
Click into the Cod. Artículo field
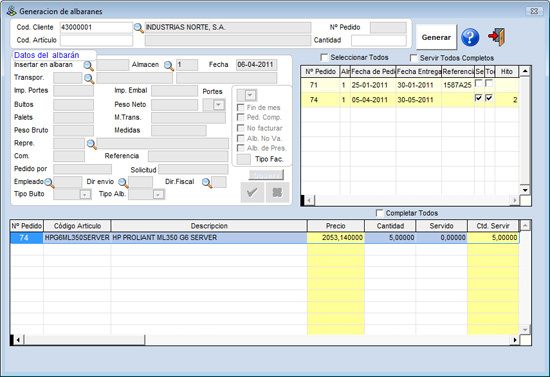click(96, 40)
